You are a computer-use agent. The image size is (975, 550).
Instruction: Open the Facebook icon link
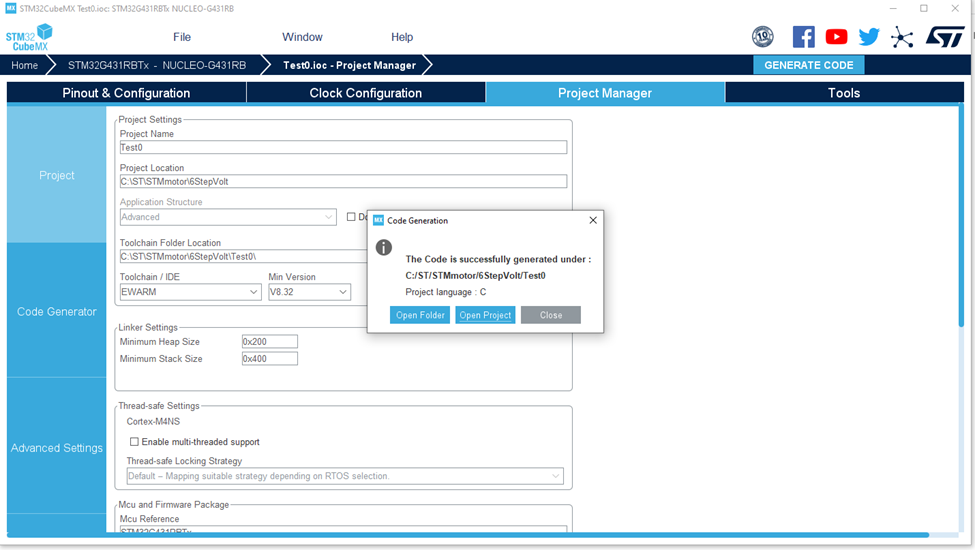click(x=803, y=37)
